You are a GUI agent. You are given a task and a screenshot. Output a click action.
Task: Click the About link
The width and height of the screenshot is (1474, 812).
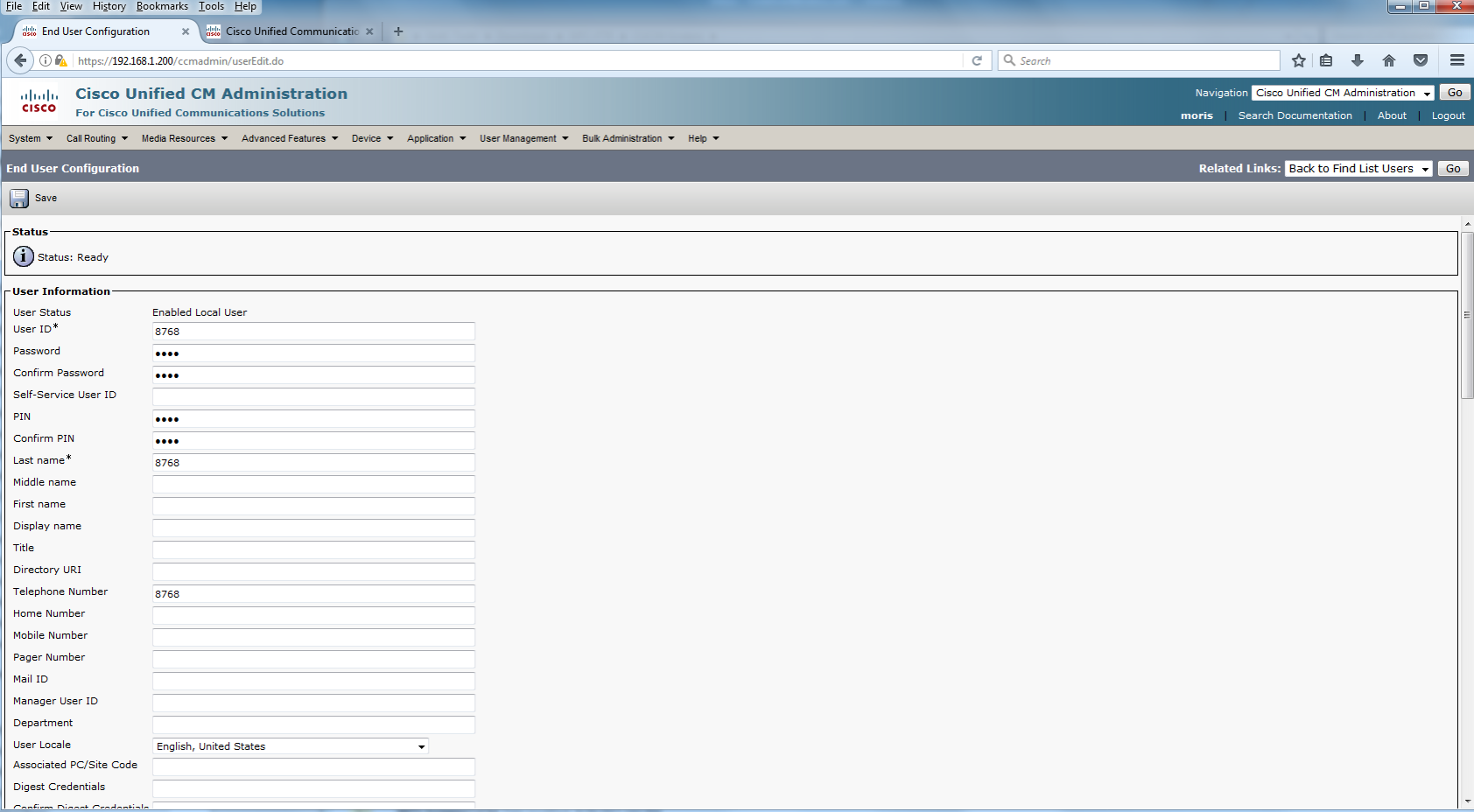1392,115
